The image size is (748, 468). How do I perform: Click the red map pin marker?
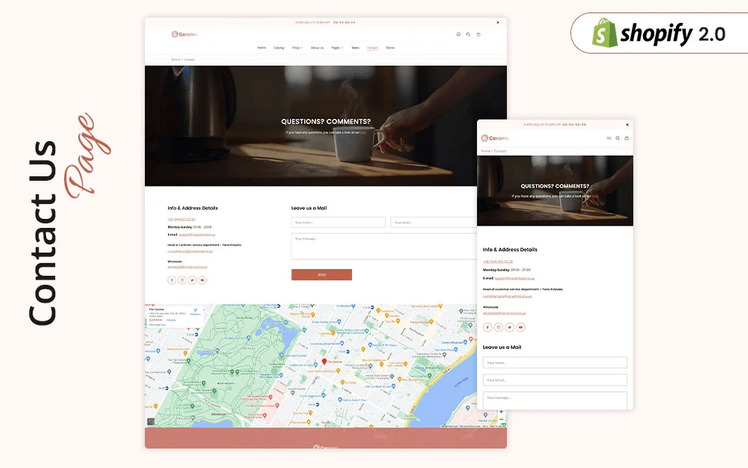[x=324, y=362]
